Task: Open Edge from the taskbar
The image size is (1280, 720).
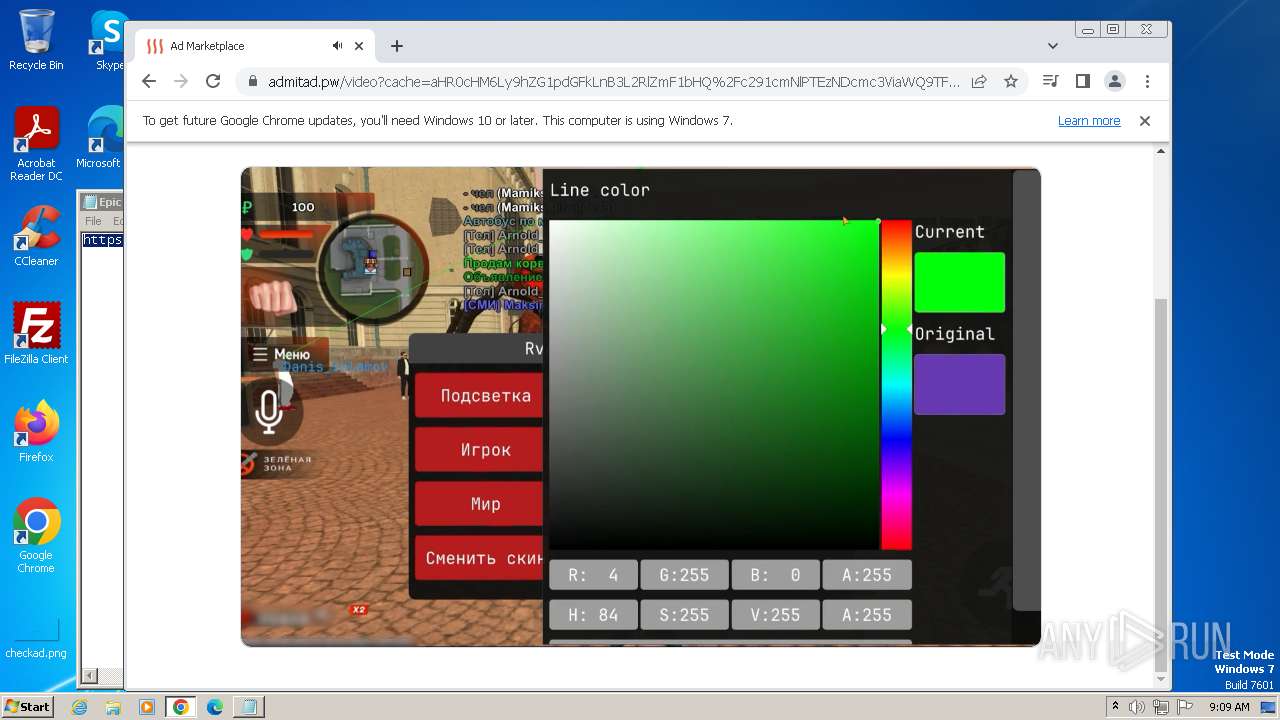Action: coord(214,707)
